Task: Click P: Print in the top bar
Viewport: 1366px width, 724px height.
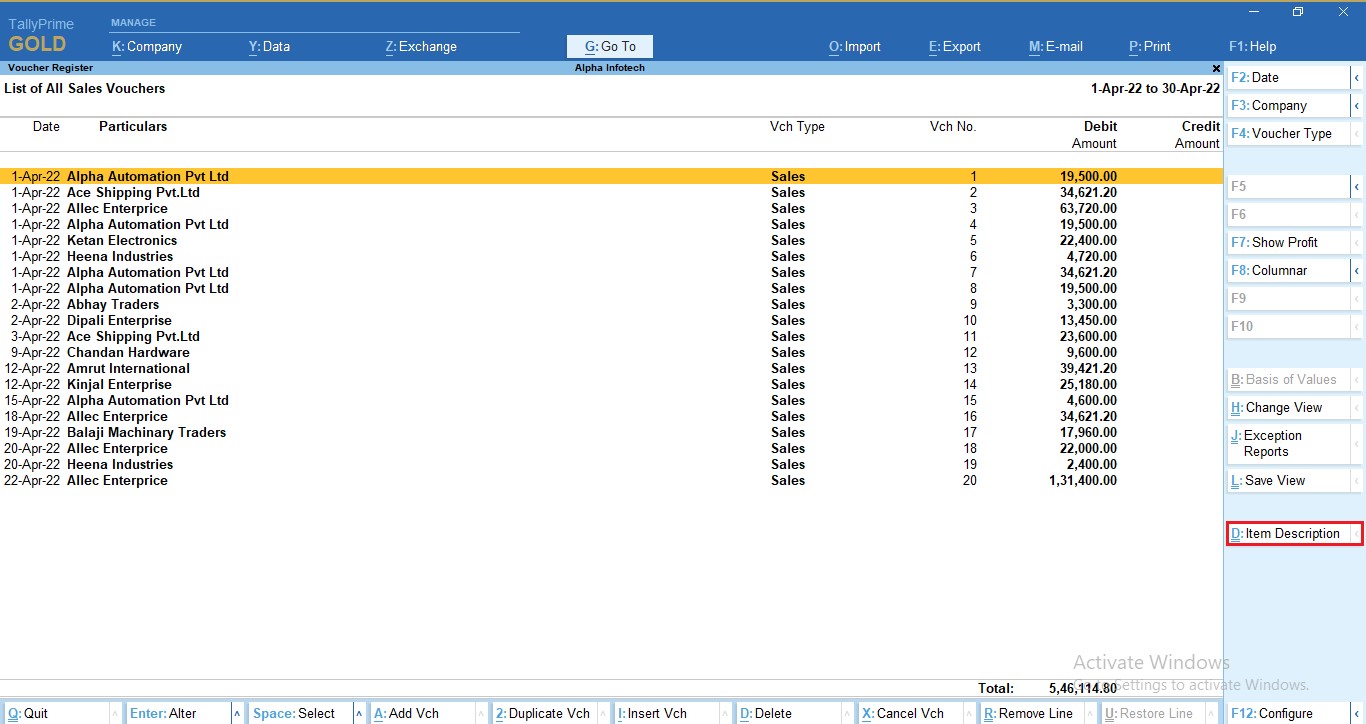Action: tap(1149, 47)
